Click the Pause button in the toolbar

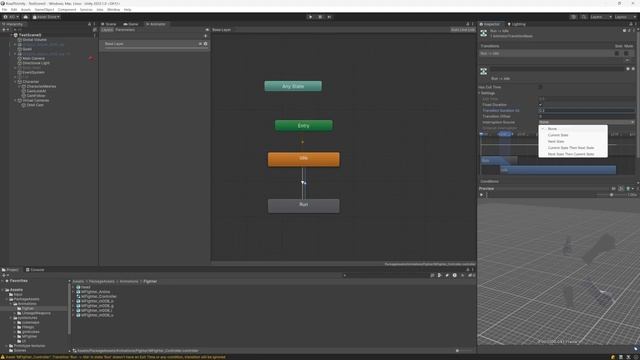click(320, 17)
